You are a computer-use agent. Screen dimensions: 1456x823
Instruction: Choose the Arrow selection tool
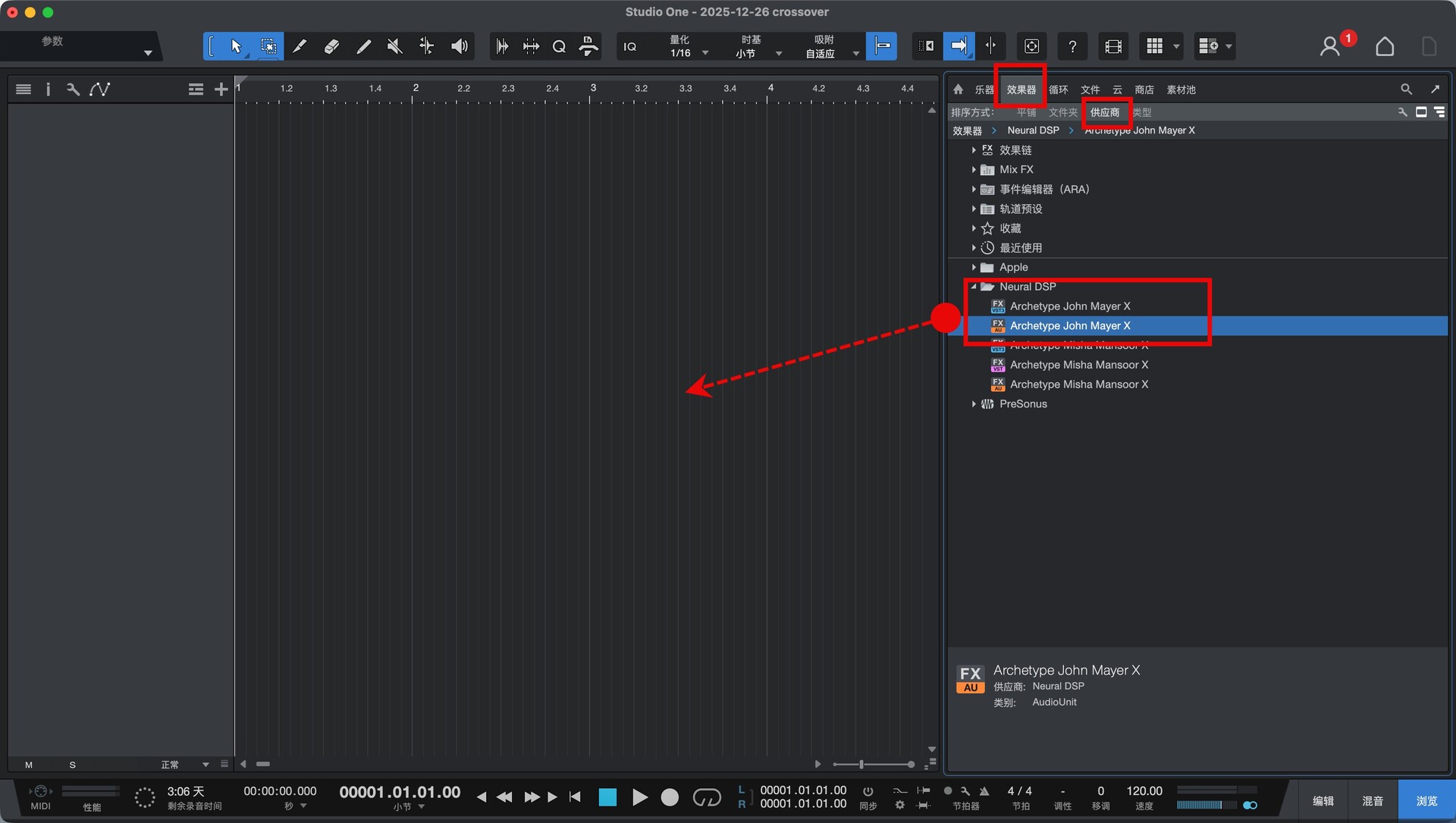[x=236, y=46]
